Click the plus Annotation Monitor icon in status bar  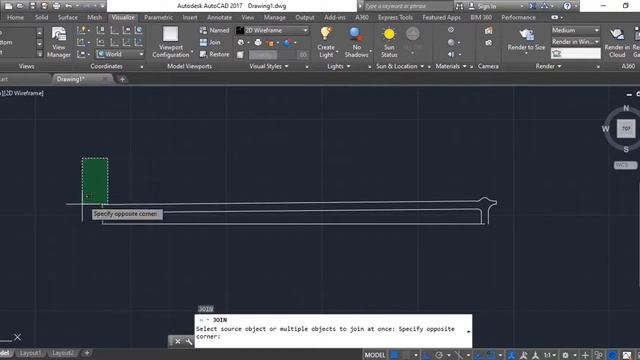tap(585, 355)
